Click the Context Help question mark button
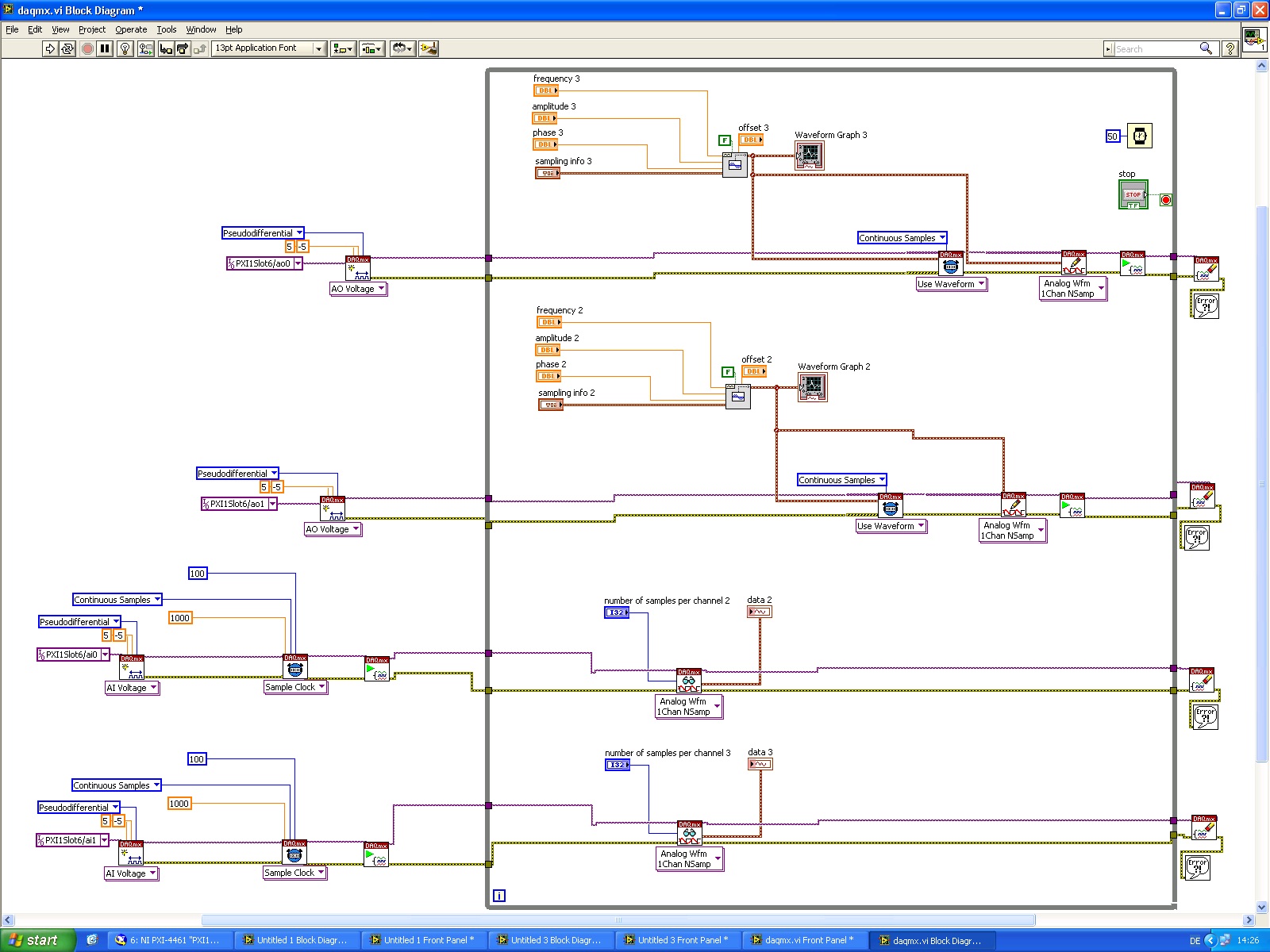 (x=1230, y=48)
